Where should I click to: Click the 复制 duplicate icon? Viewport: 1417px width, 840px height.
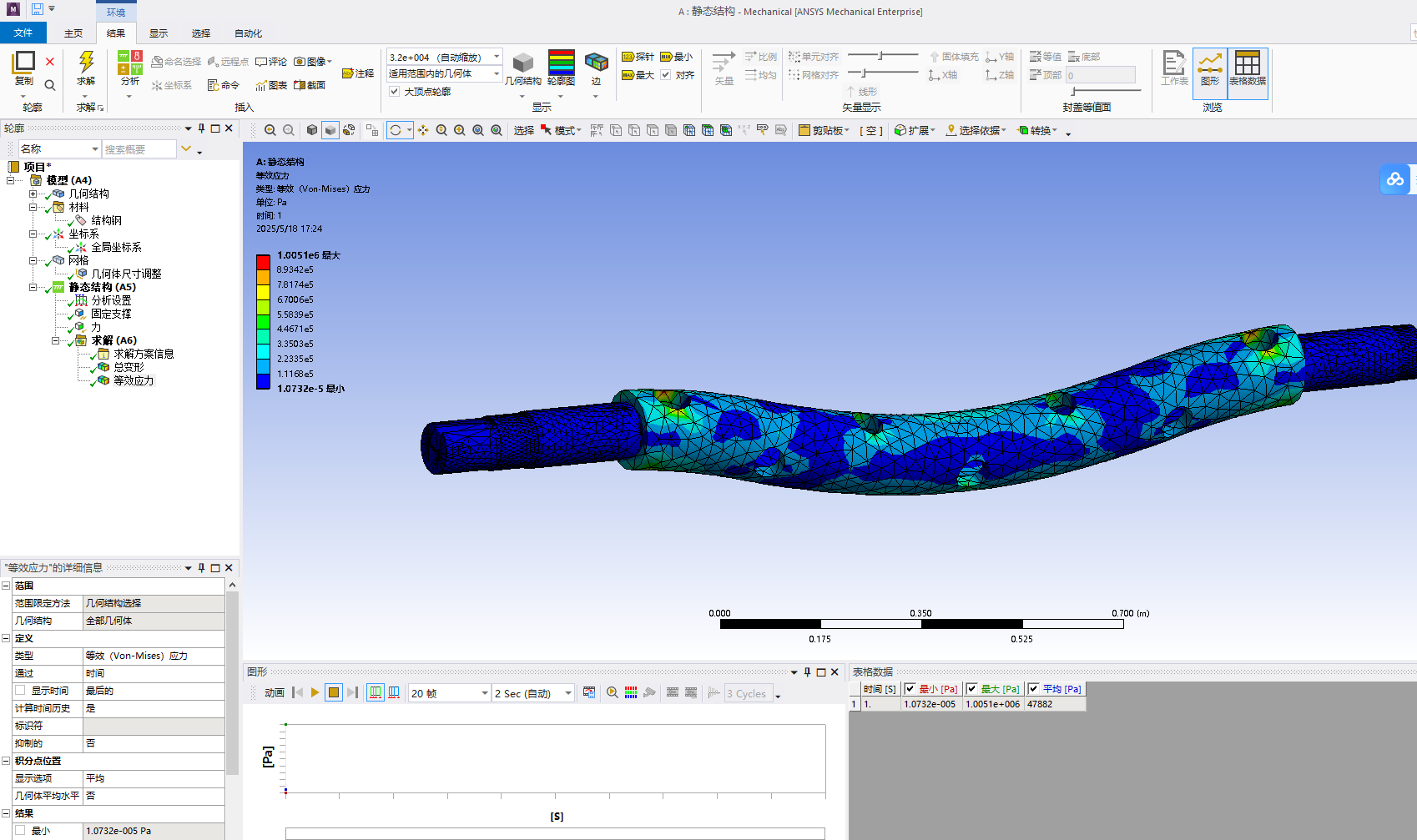(24, 62)
